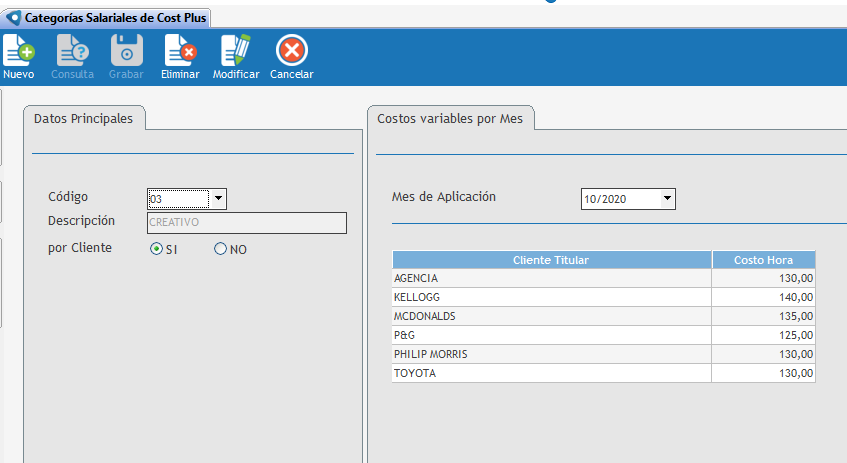Click the Costo Hora column header

[x=763, y=260]
